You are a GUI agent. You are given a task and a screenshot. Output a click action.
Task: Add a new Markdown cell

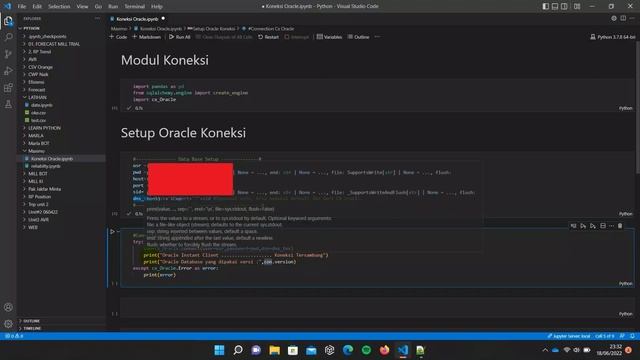tap(146, 37)
